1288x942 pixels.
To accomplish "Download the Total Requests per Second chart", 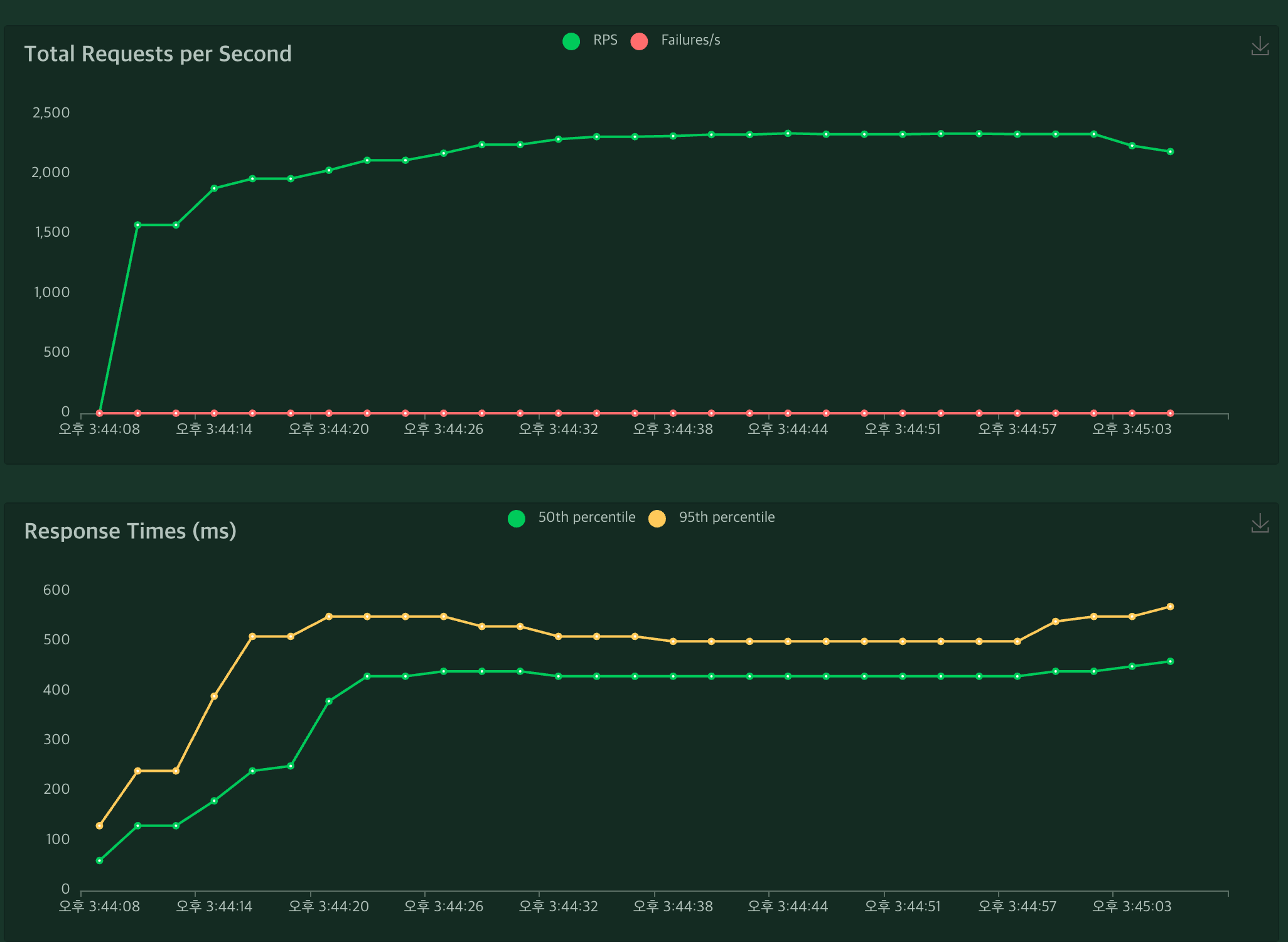I will [x=1260, y=46].
